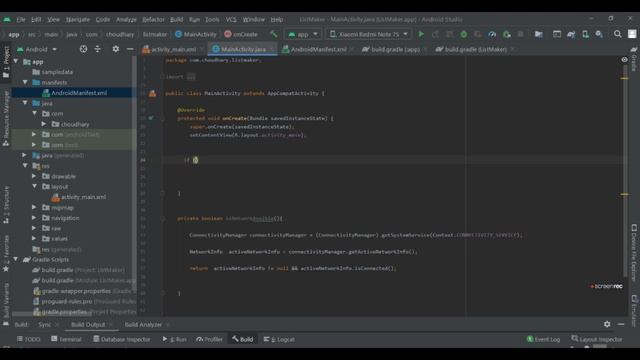Open the Terminal tool window

click(x=66, y=339)
